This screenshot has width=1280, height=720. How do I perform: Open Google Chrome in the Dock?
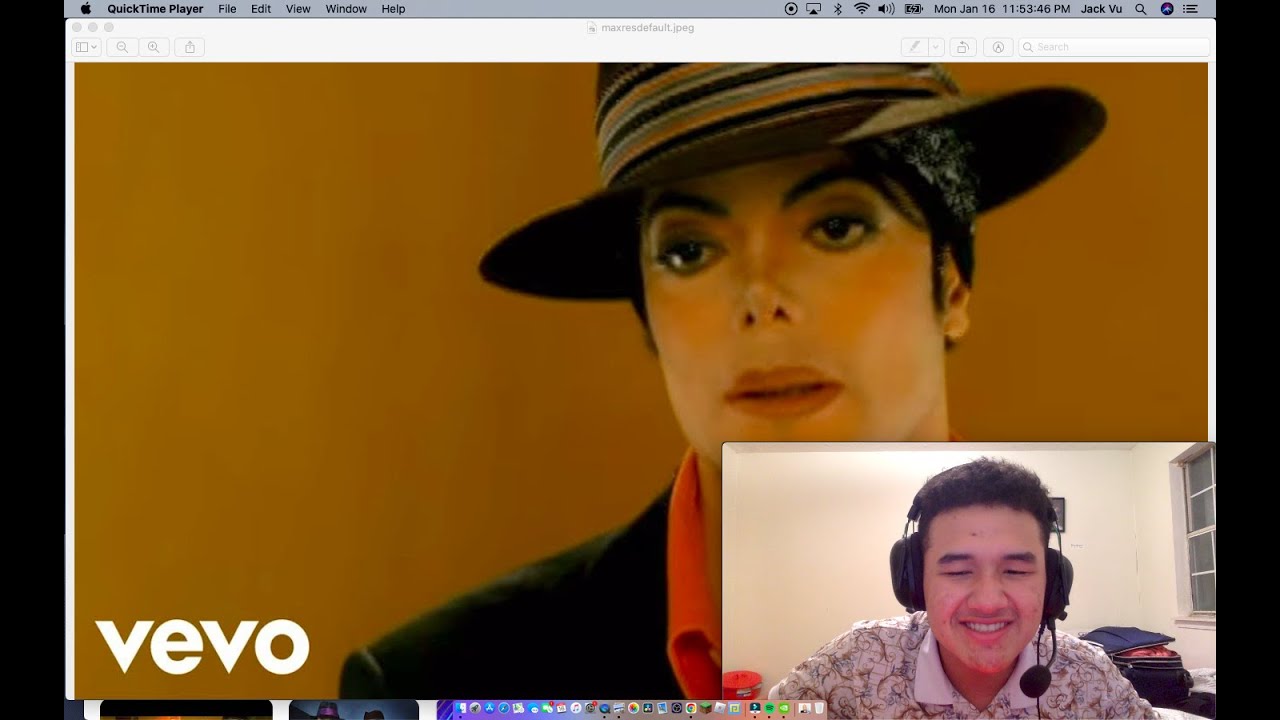point(691,708)
